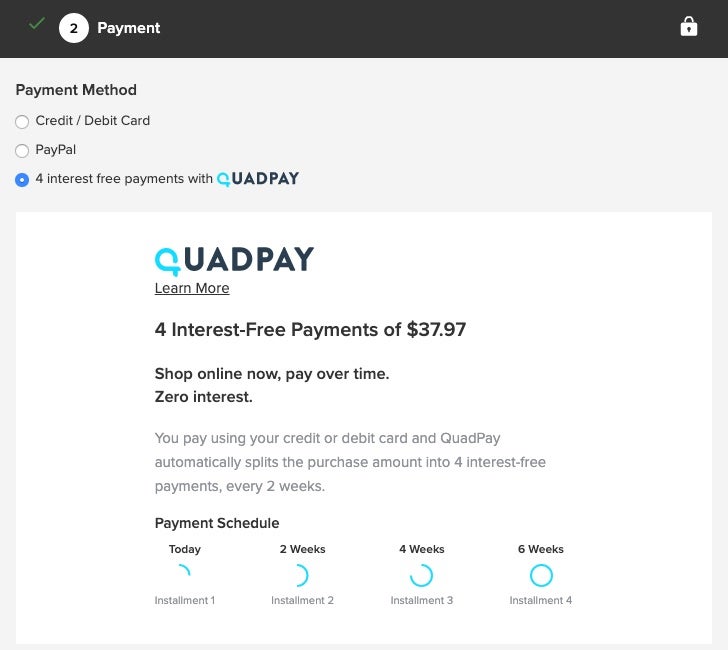Click the Payment step header title
Image resolution: width=728 pixels, height=650 pixels.
128,28
